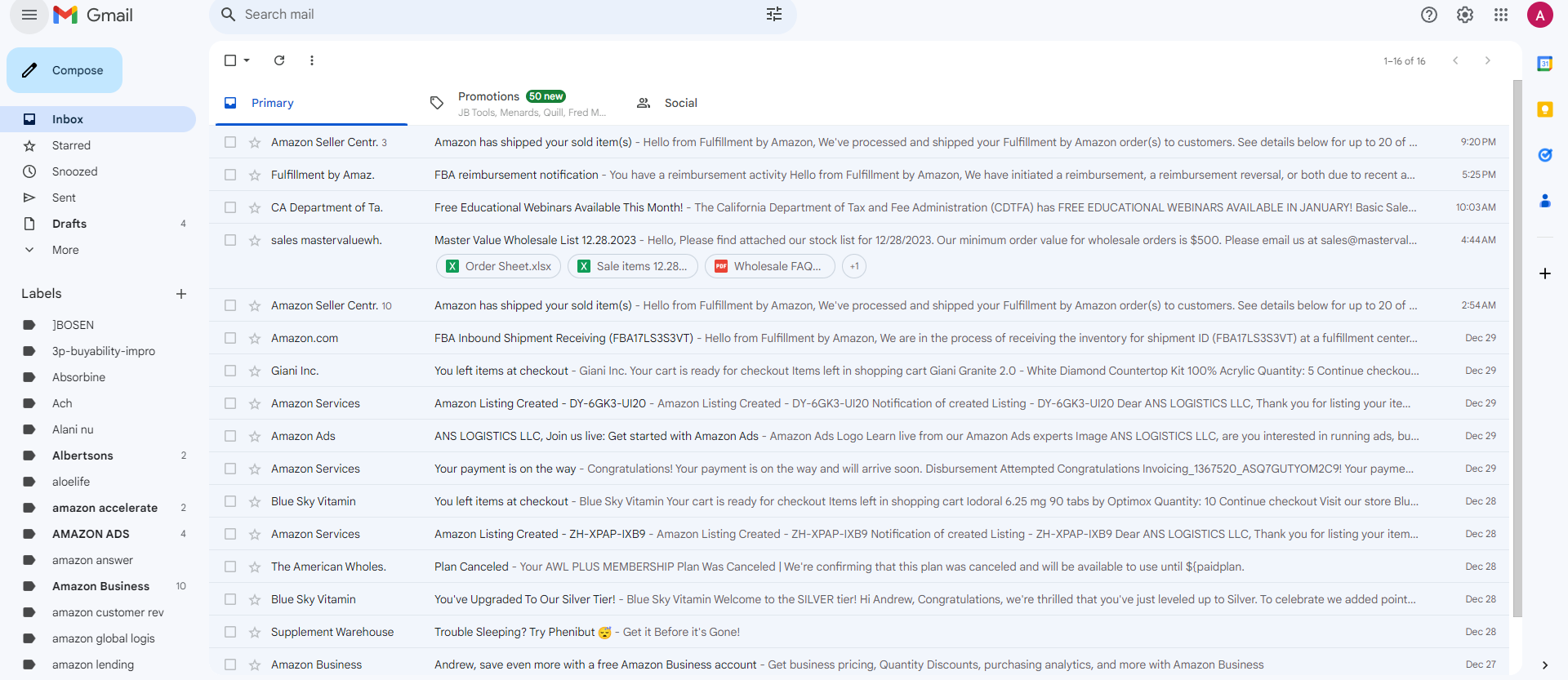This screenshot has height=680, width=1568.
Task: Star the Amazon.com email
Action: (255, 338)
